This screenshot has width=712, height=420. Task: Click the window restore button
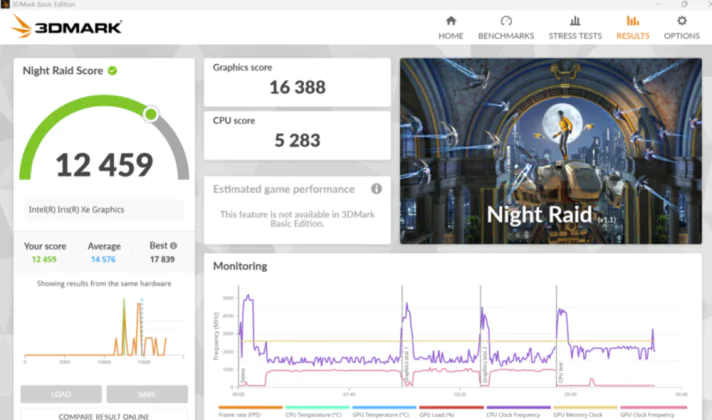[684, 4]
